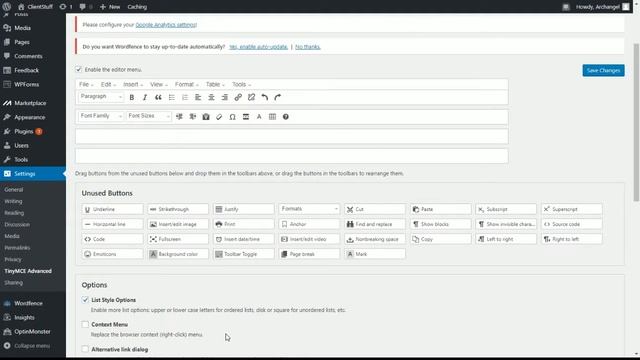Open Caching in the admin bar
This screenshot has width=640, height=360.
click(x=137, y=7)
